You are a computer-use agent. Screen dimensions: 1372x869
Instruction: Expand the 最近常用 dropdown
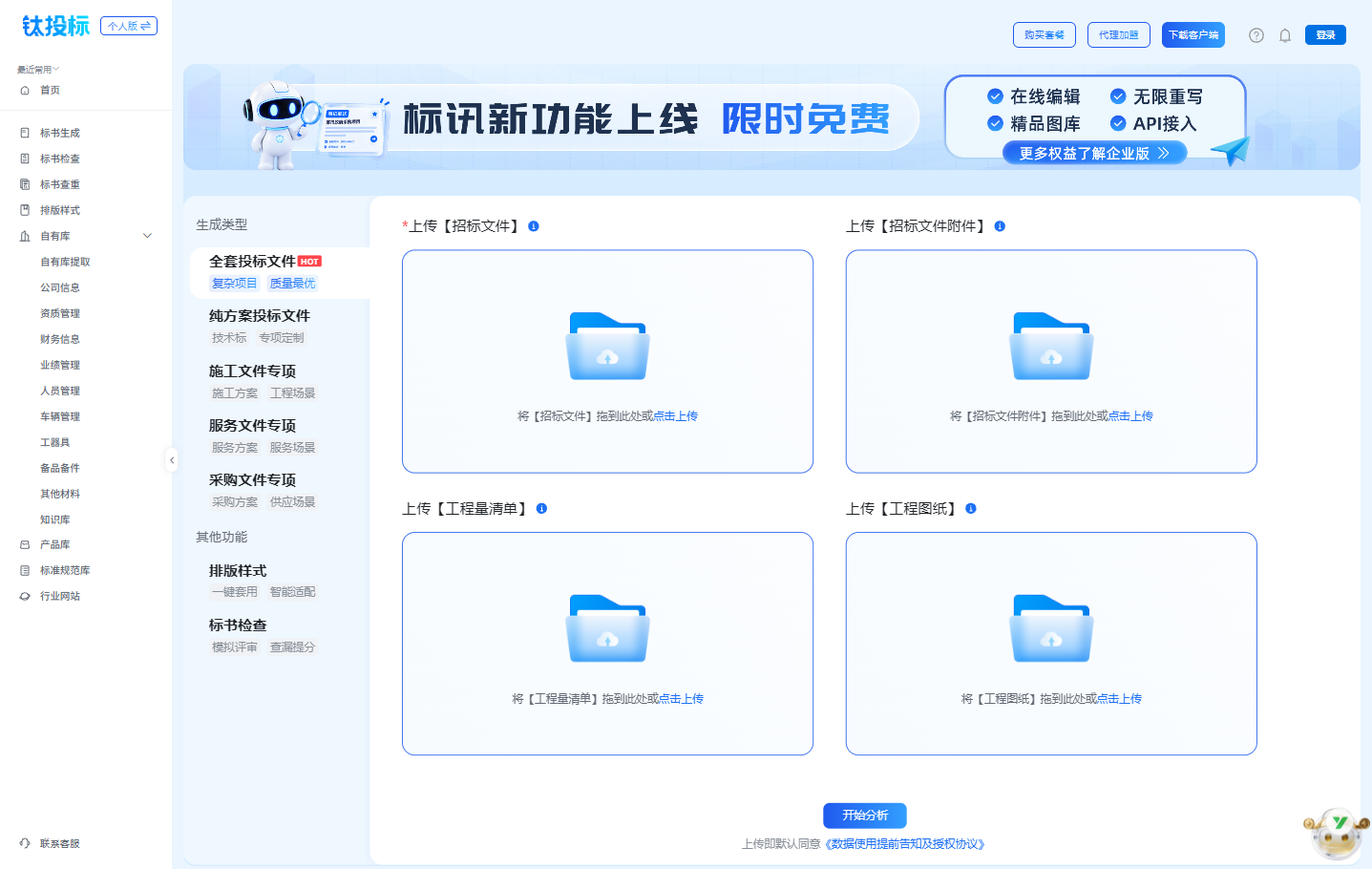(38, 70)
